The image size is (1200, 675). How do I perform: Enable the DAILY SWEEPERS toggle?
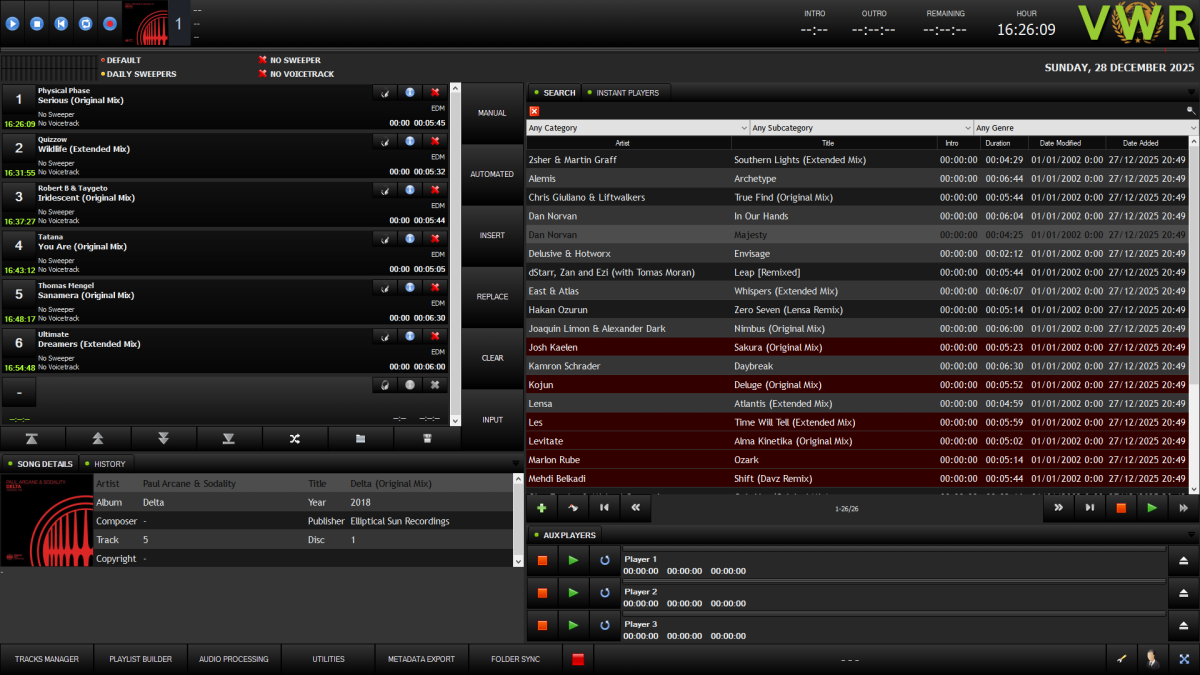[138, 73]
